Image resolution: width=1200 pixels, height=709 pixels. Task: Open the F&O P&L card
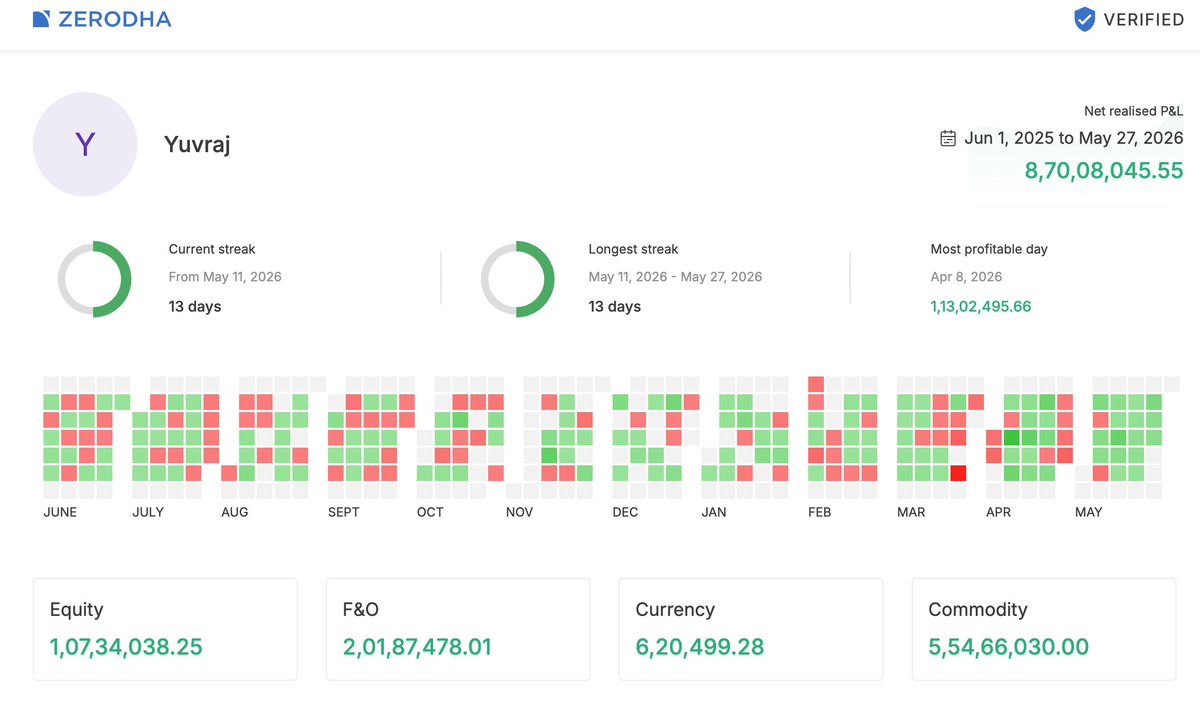click(458, 629)
